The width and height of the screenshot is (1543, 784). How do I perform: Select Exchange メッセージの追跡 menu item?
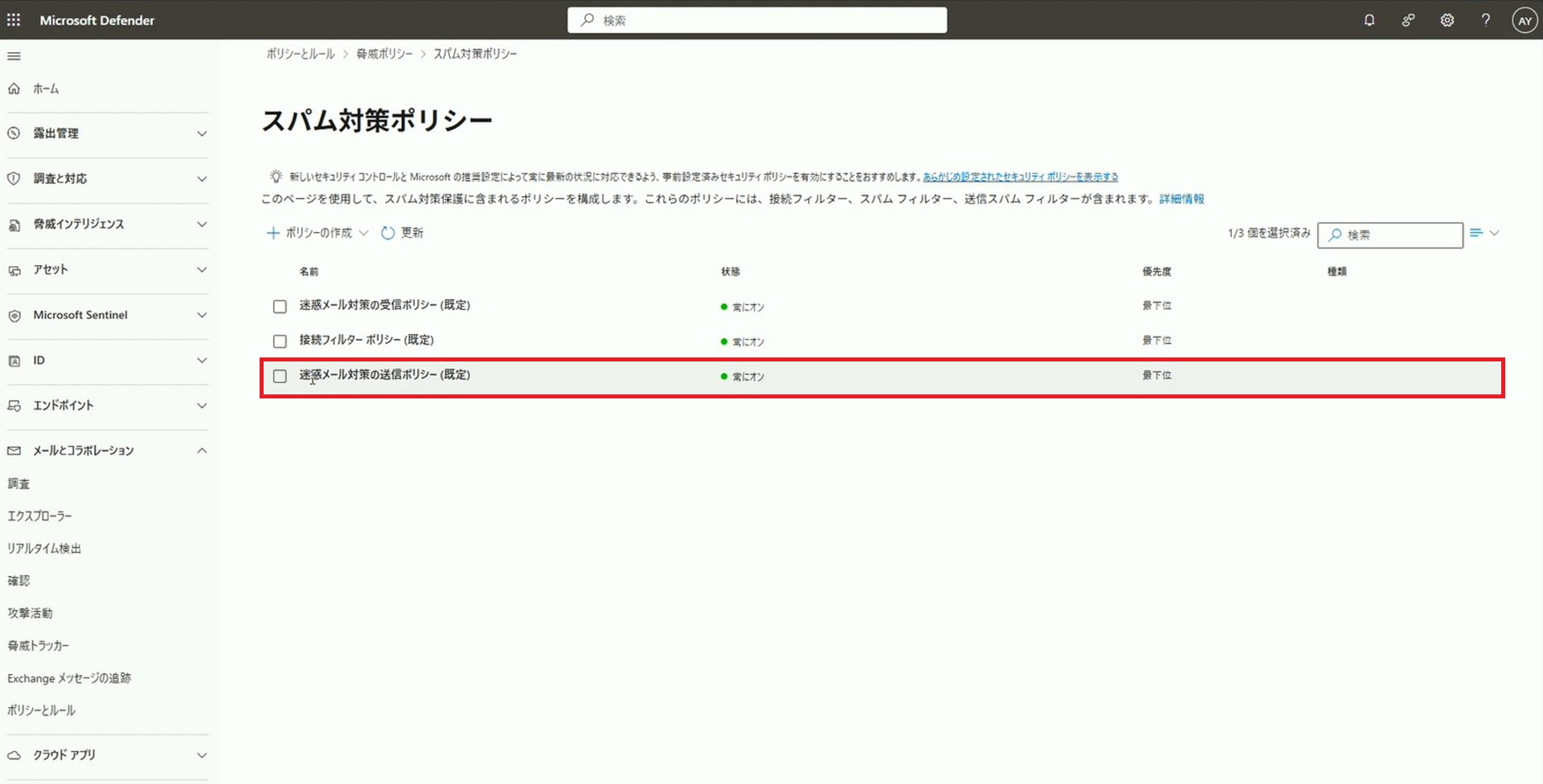69,678
